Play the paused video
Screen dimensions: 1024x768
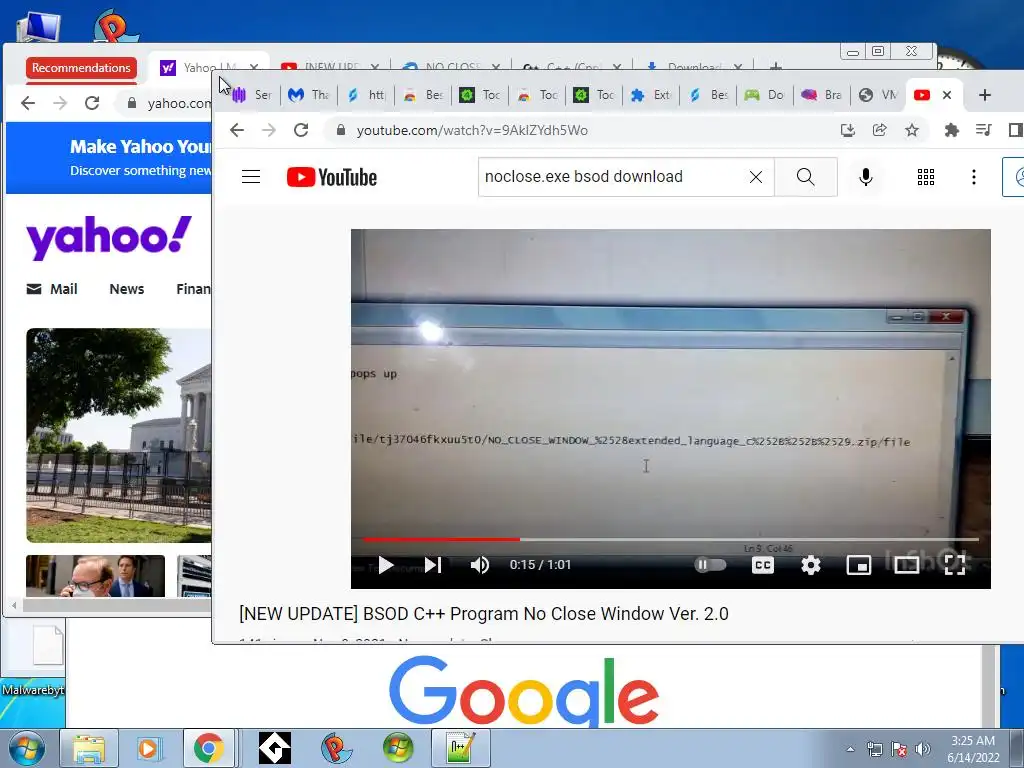coord(386,565)
